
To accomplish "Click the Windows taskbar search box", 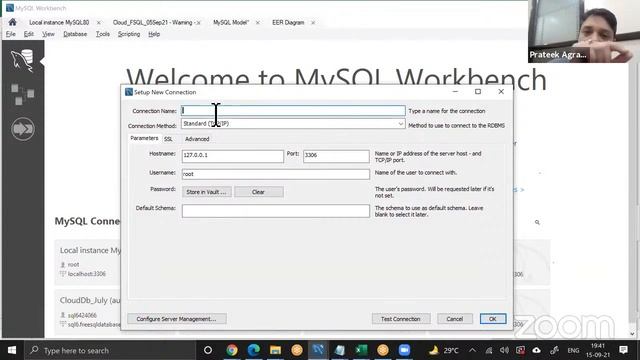I will coord(111,350).
